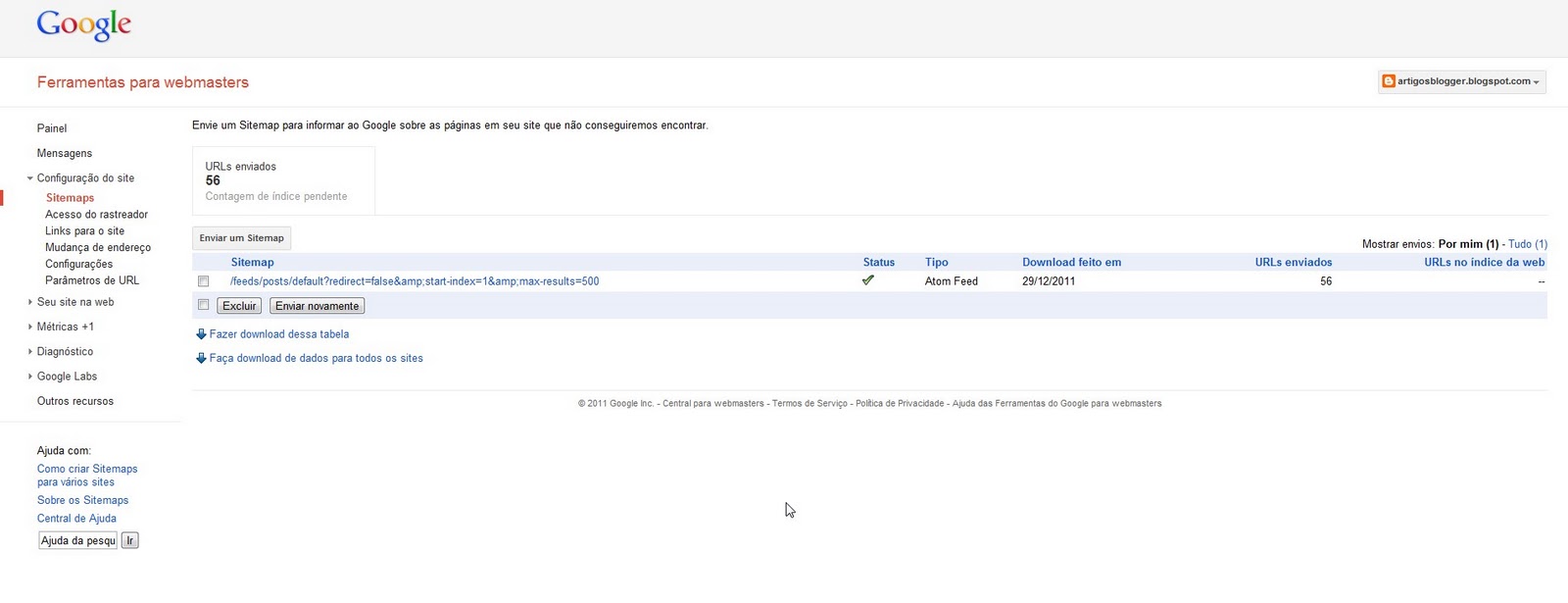Show all submissions via Tudo (1) link
Image resolution: width=1568 pixels, height=603 pixels.
pos(1528,244)
